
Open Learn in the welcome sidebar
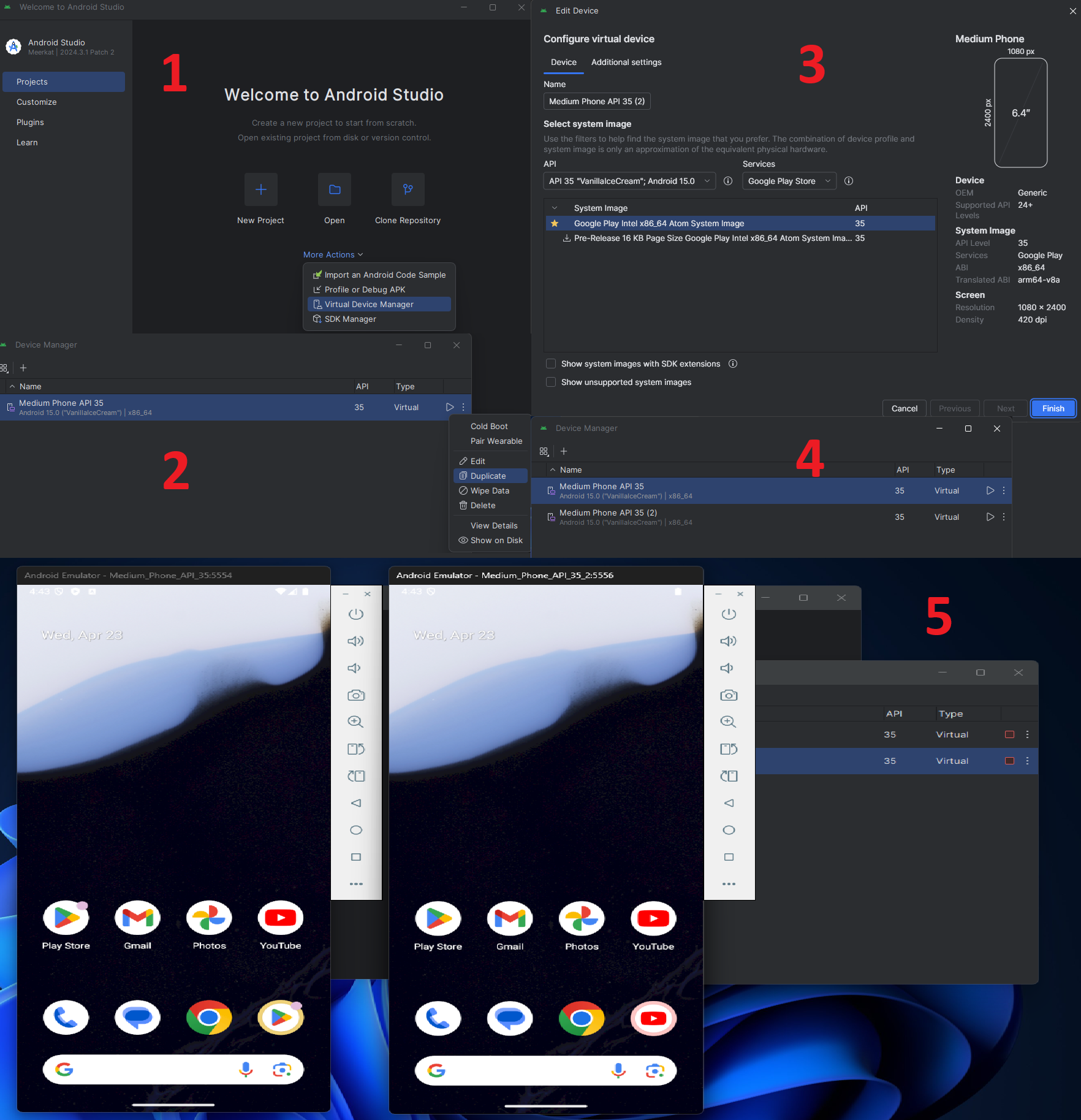click(x=64, y=142)
